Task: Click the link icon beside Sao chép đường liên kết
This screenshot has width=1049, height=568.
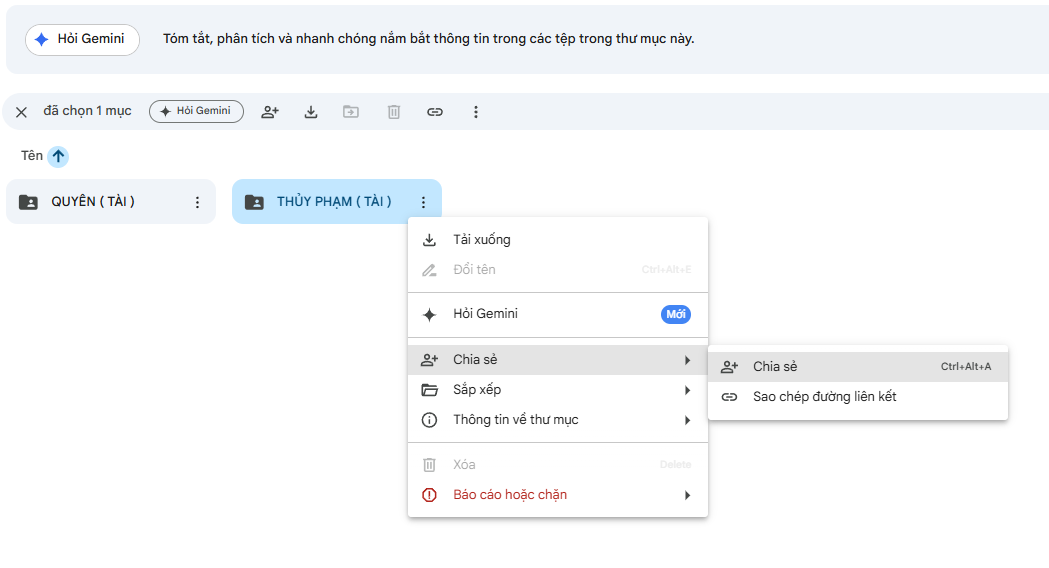Action: click(x=729, y=397)
